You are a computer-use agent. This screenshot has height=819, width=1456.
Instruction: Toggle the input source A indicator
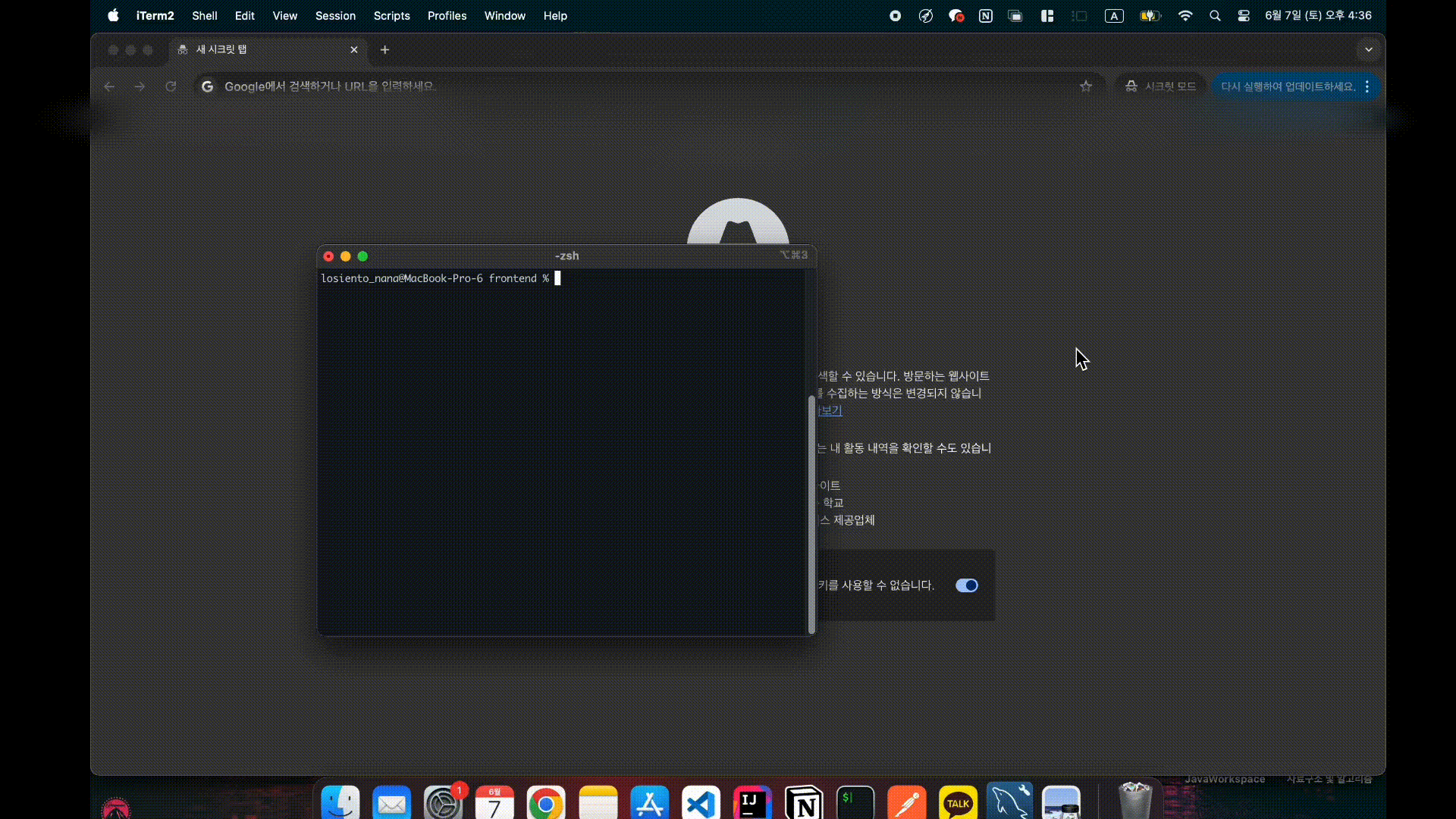tap(1114, 16)
